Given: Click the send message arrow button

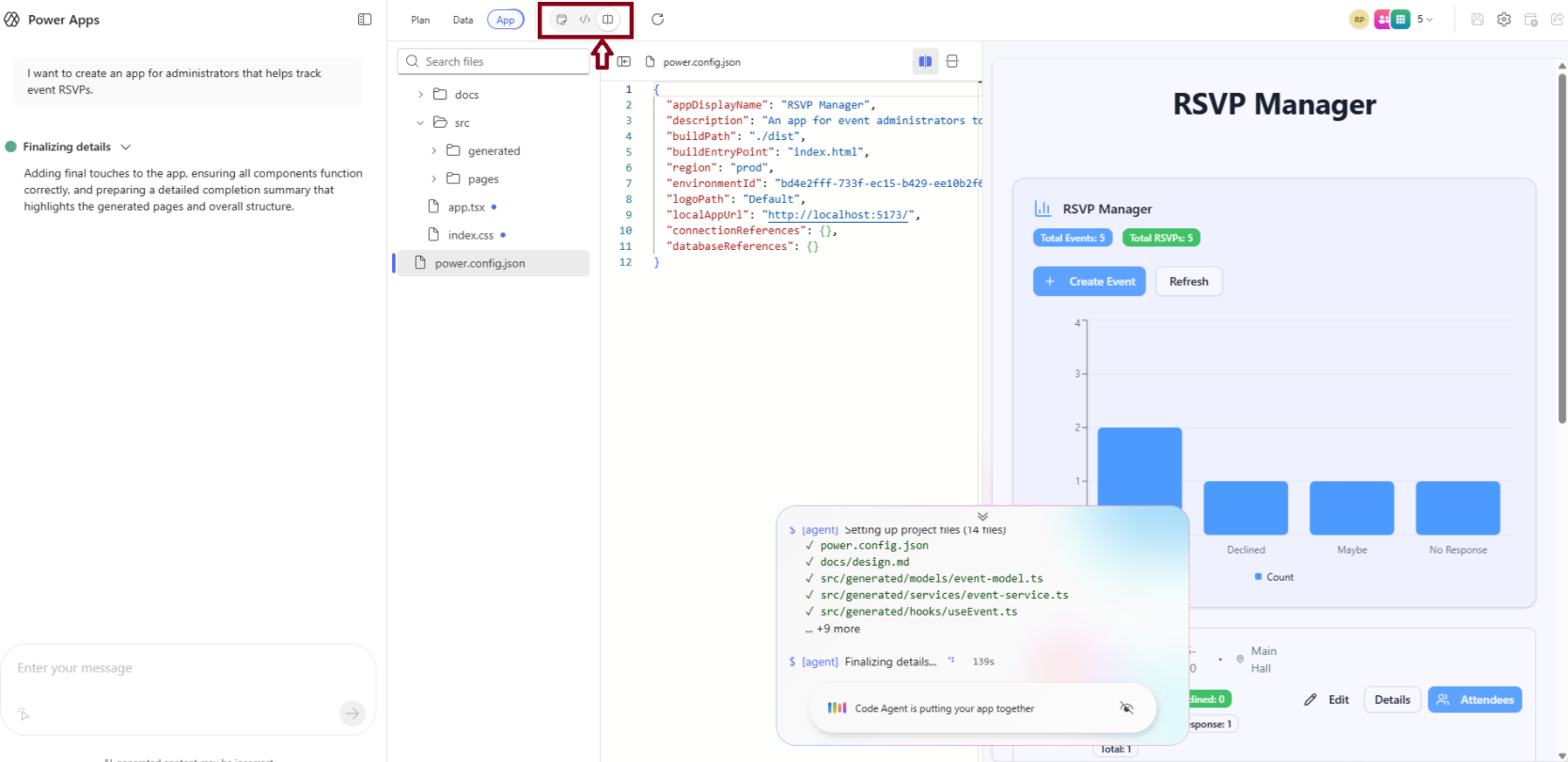Looking at the screenshot, I should tap(352, 713).
